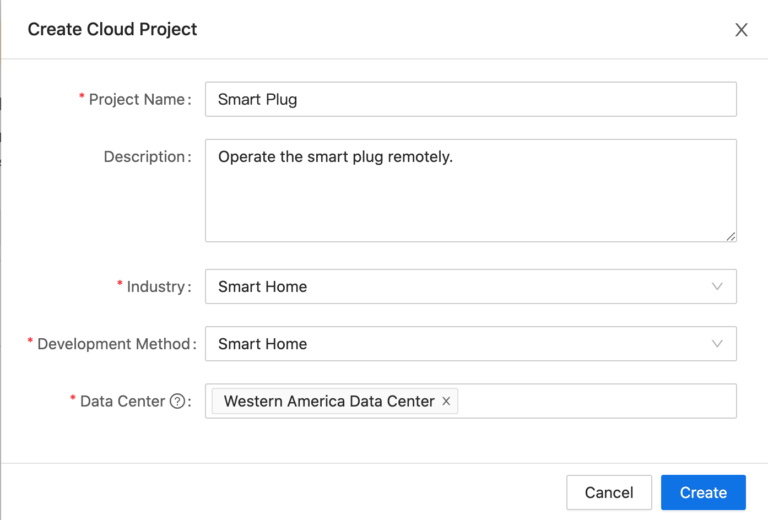Image resolution: width=768 pixels, height=520 pixels.
Task: Close the Create Cloud Project dialog
Action: click(741, 30)
